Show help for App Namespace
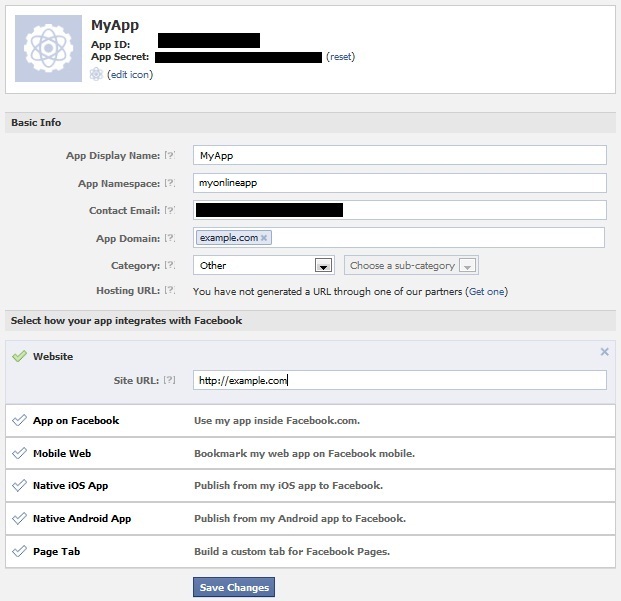 (x=170, y=183)
